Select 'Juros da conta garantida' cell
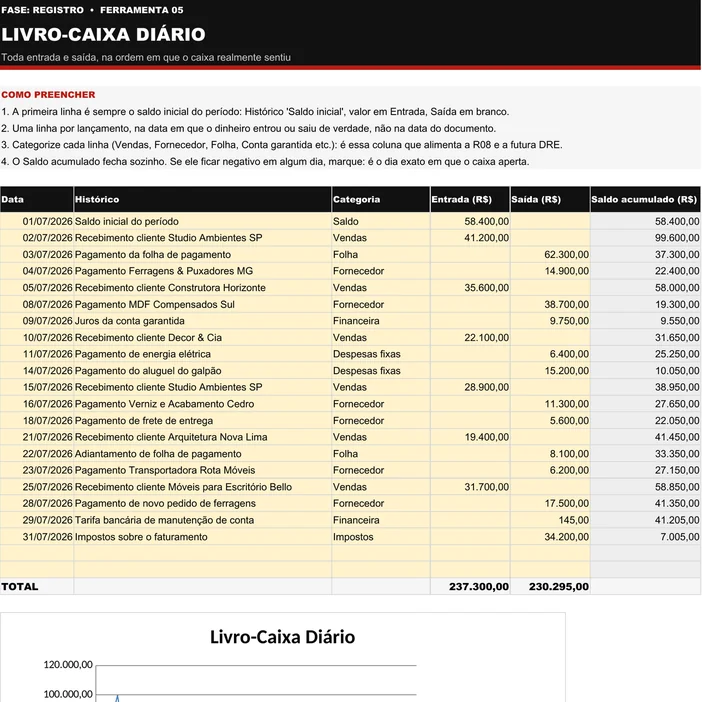The image size is (702, 702). click(202, 321)
